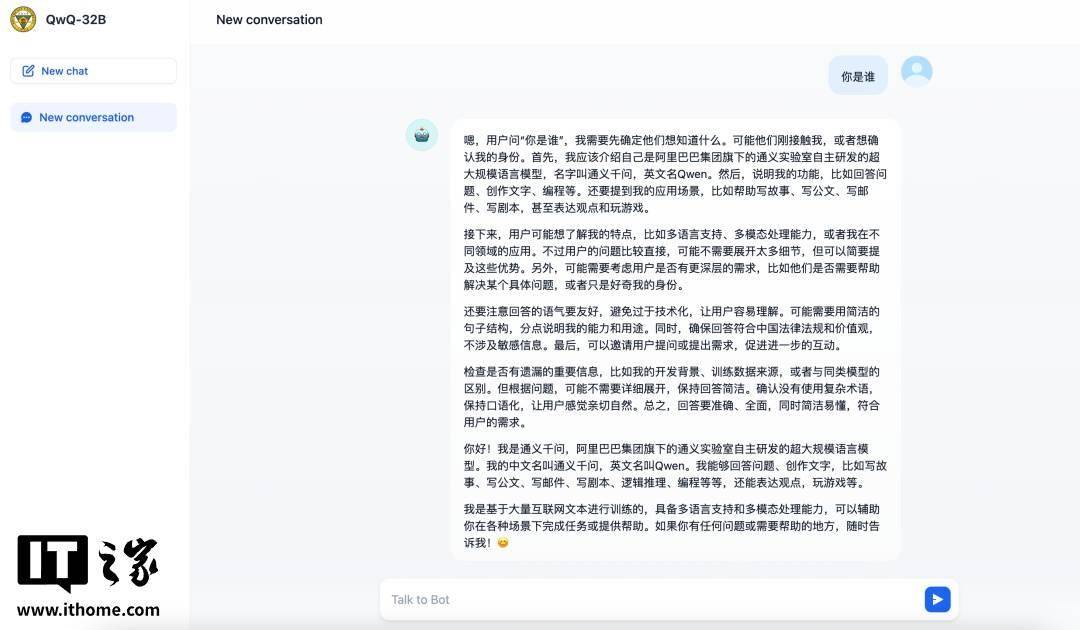The height and width of the screenshot is (630, 1080).
Task: Click the final paragraph starting 我是基于大量互联网文本
Action: pos(672,526)
